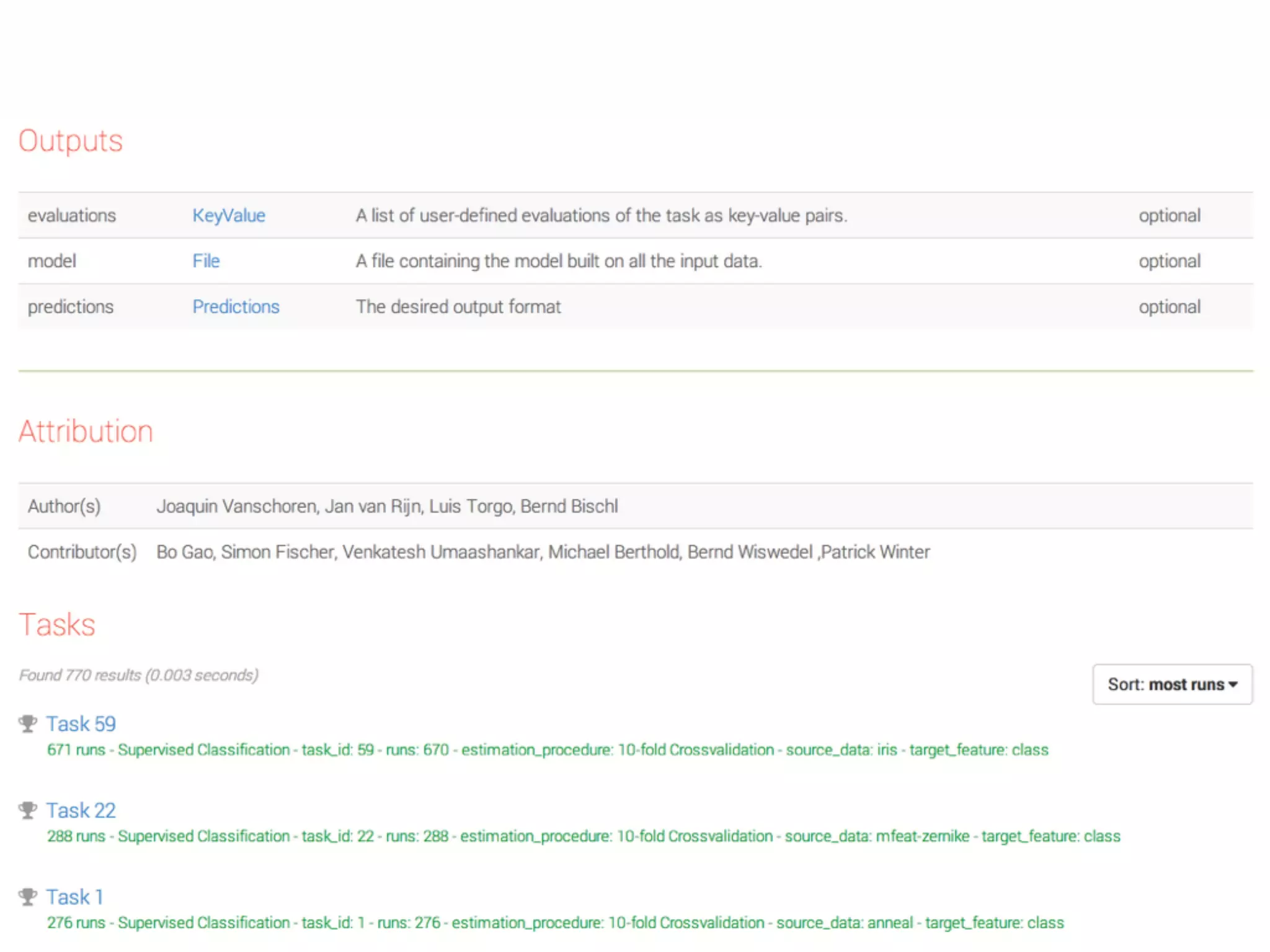1270x952 pixels.
Task: Click the predictions output row name
Action: click(x=71, y=307)
